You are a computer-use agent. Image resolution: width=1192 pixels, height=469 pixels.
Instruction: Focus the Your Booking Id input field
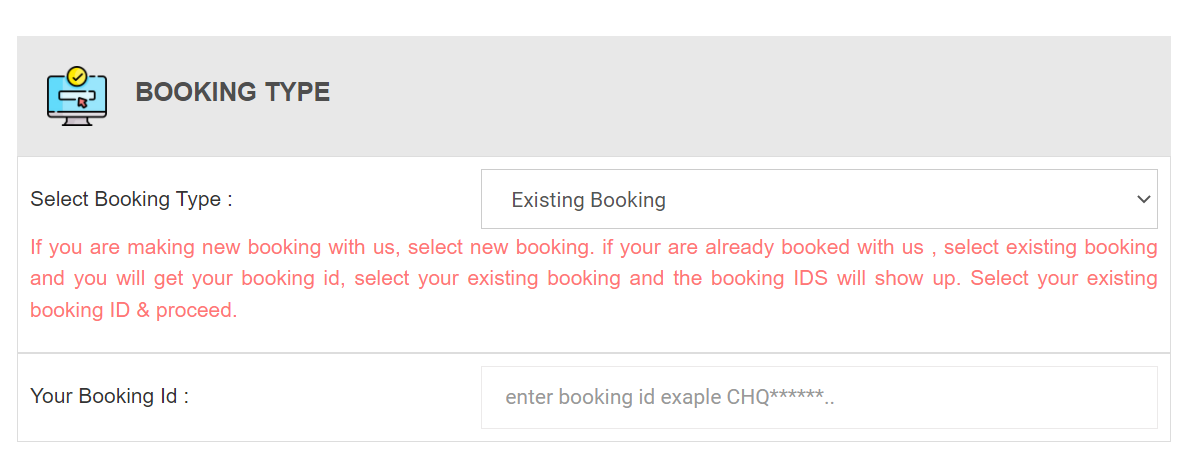click(818, 397)
